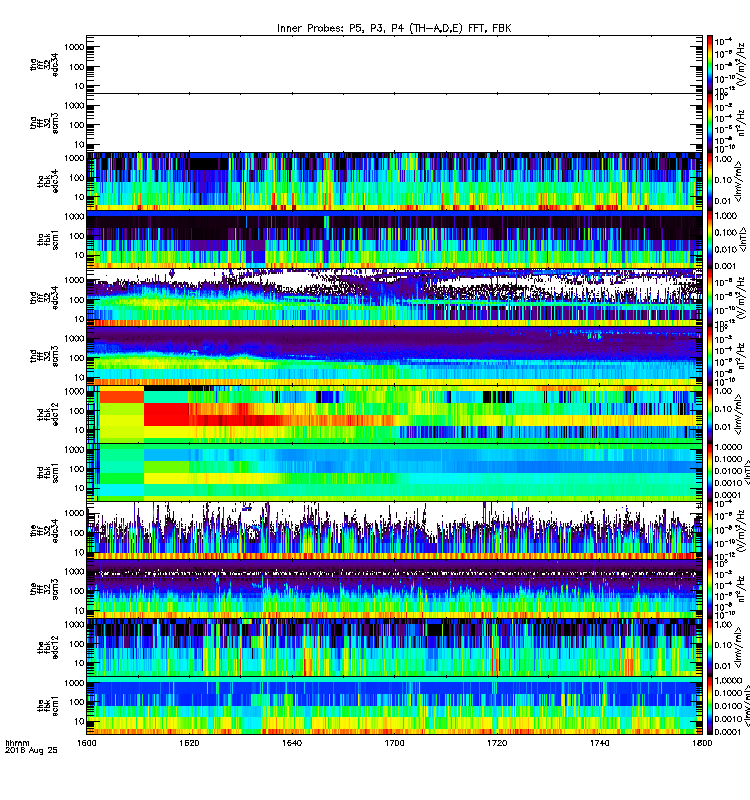The width and height of the screenshot is (750, 800).
Task: Click the the fbk edc12 spectrogram panel
Action: tap(394, 647)
